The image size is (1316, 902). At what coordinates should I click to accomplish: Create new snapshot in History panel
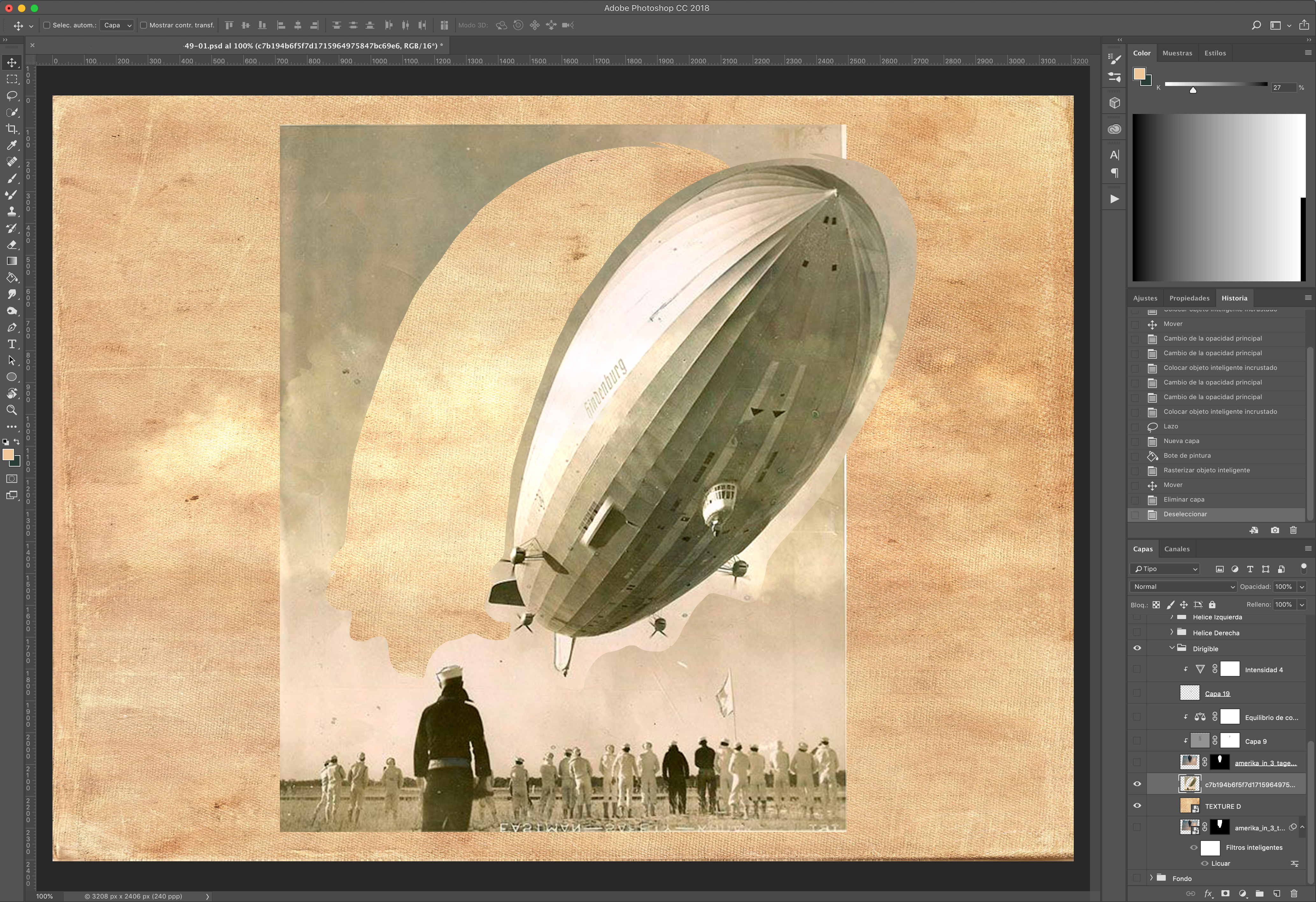[x=1275, y=530]
